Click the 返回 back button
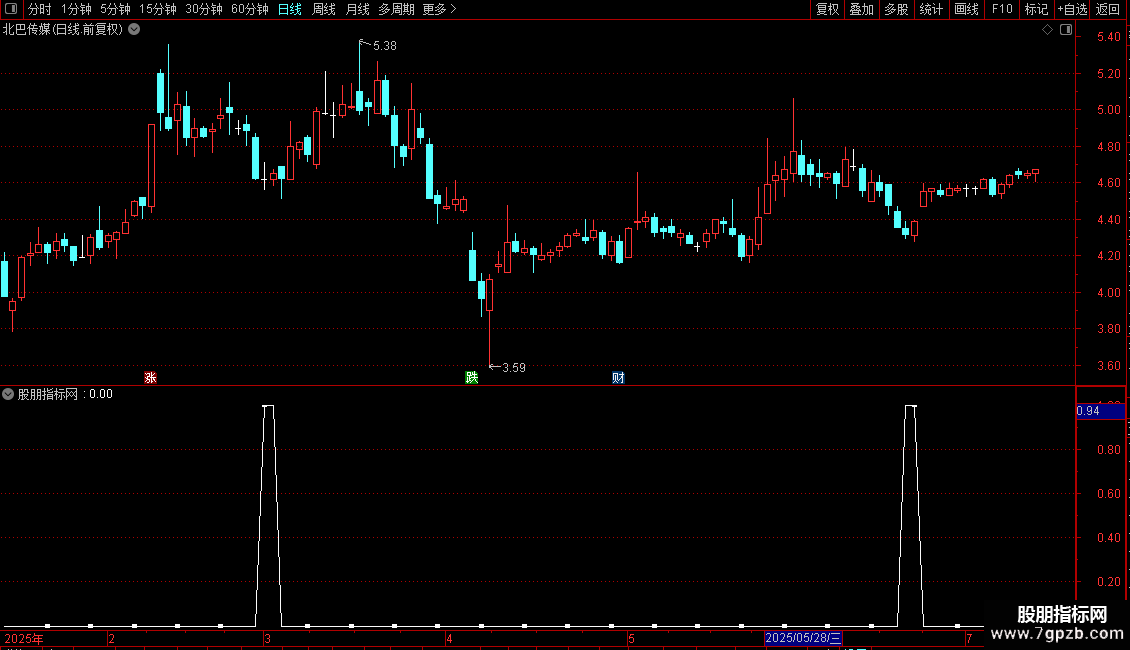 pyautogui.click(x=1108, y=9)
